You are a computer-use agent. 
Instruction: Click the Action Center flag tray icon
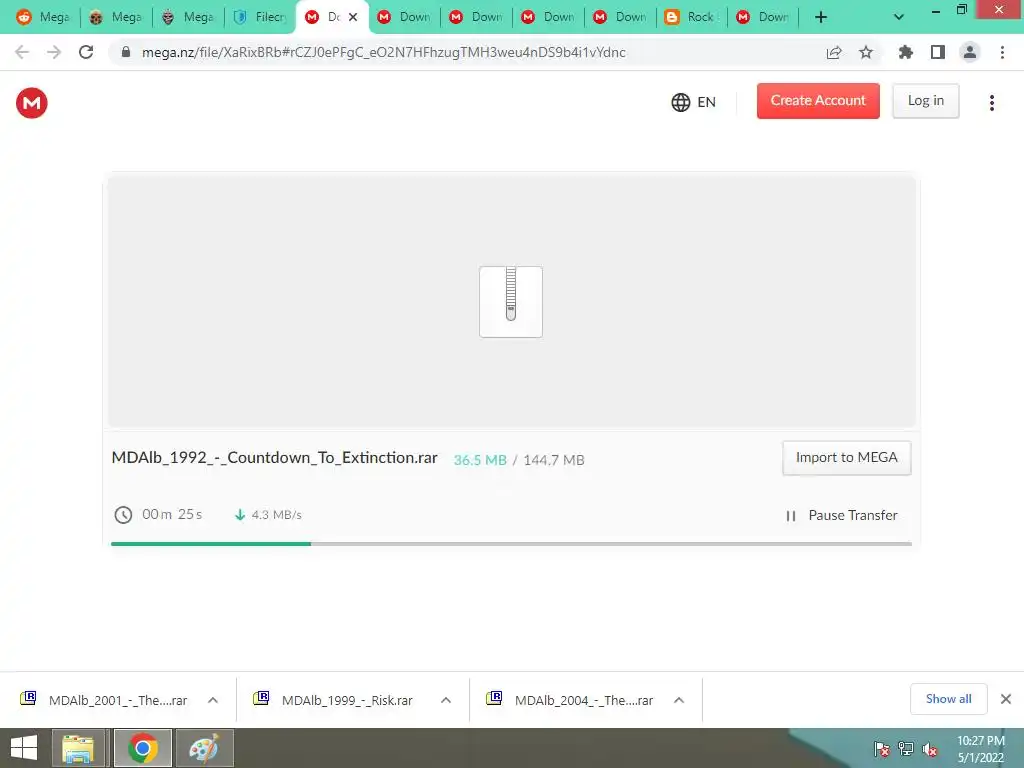point(881,748)
